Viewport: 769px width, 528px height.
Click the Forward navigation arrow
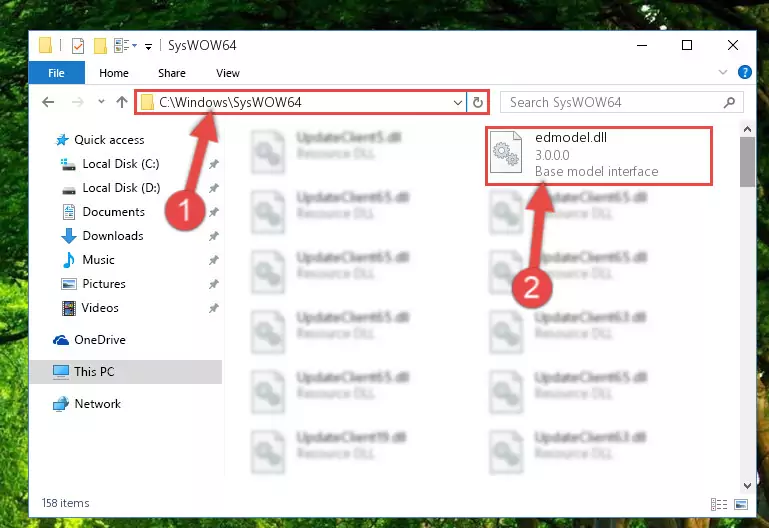tap(77, 102)
